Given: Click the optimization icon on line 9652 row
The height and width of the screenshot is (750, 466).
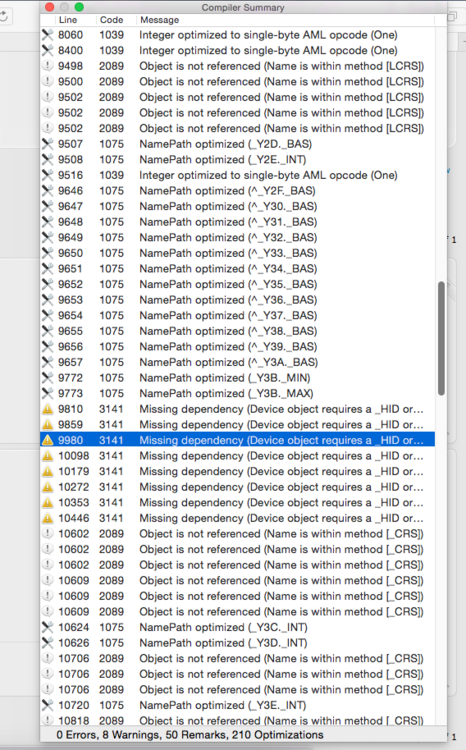Looking at the screenshot, I should coord(47,284).
